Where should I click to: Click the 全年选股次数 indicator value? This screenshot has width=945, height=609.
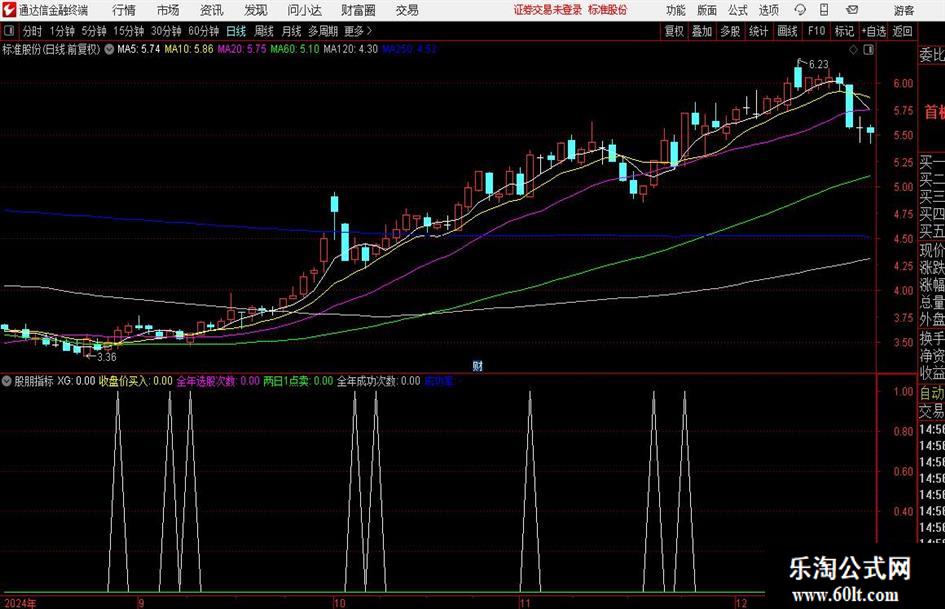(218, 381)
